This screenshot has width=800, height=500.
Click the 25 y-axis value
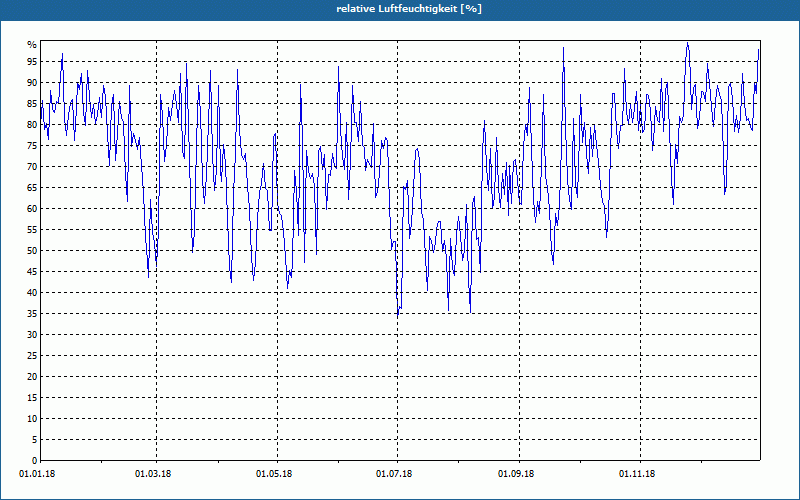(32, 356)
